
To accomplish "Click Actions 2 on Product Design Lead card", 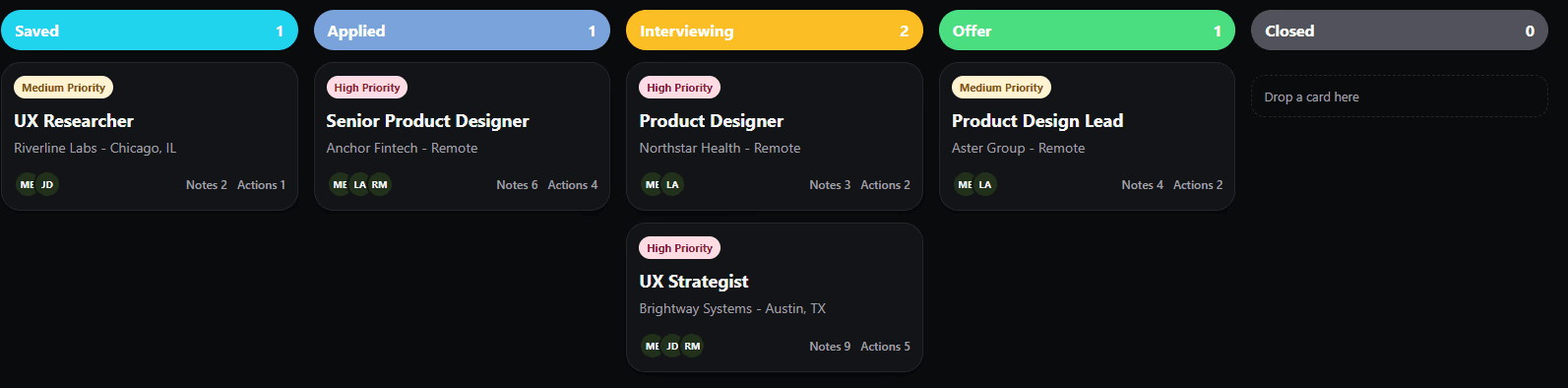I will coord(1198,185).
